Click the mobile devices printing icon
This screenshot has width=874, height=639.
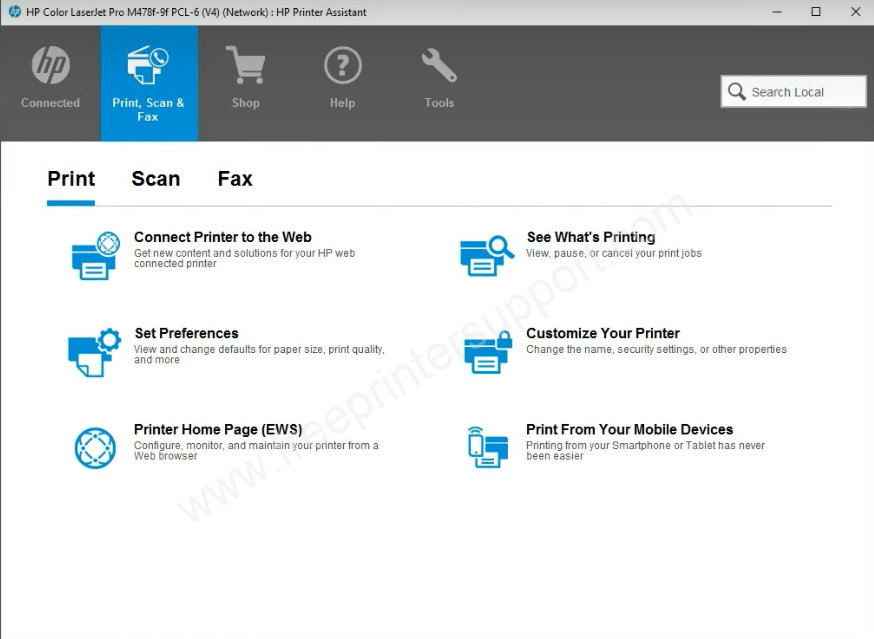click(x=488, y=447)
